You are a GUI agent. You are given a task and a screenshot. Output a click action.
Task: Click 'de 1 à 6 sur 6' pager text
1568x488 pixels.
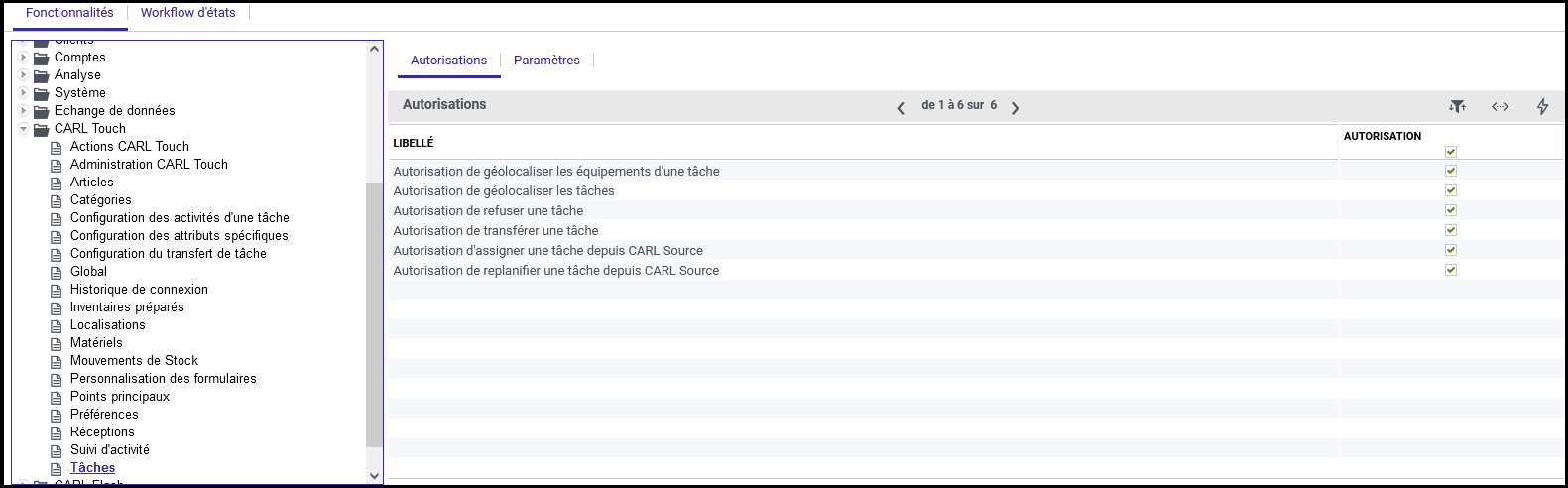[959, 105]
